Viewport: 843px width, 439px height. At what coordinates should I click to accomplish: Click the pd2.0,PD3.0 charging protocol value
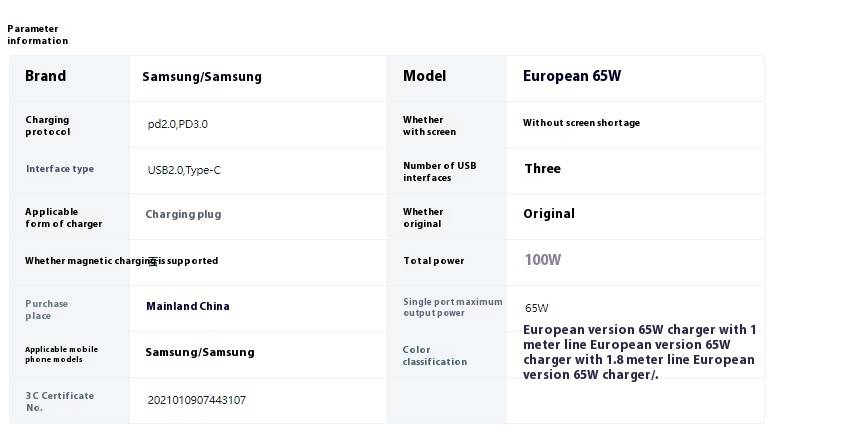pos(177,124)
